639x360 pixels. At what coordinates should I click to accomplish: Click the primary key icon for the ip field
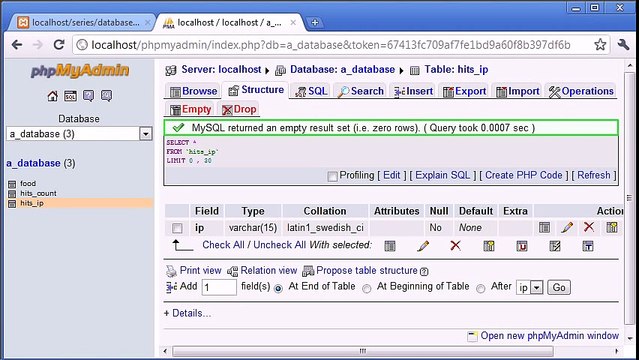(612, 227)
